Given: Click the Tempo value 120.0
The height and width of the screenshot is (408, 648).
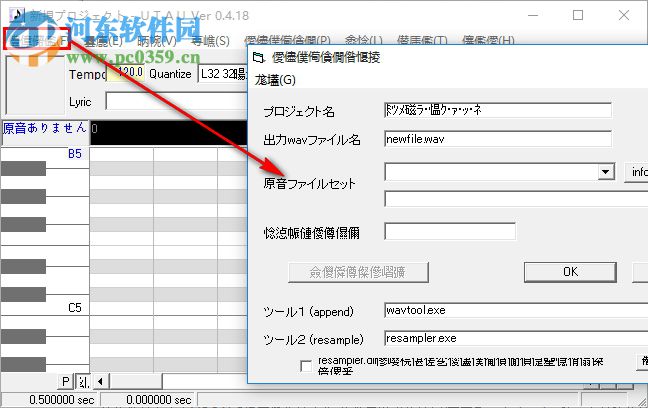Looking at the screenshot, I should click(x=126, y=74).
